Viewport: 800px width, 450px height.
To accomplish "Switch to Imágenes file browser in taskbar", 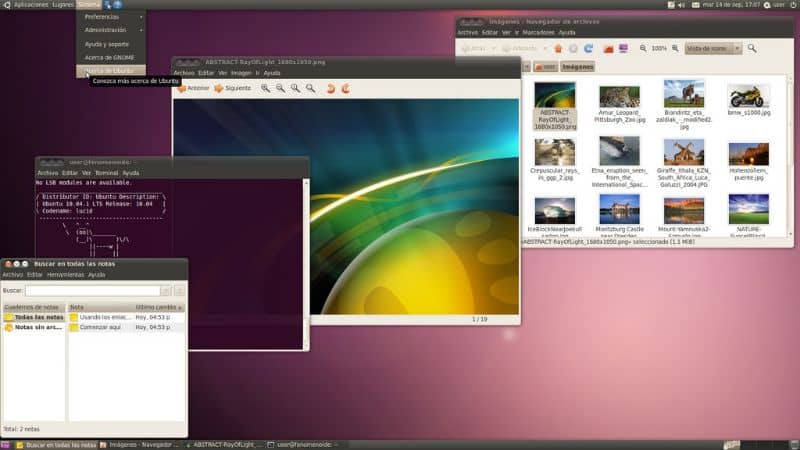I will [140, 445].
